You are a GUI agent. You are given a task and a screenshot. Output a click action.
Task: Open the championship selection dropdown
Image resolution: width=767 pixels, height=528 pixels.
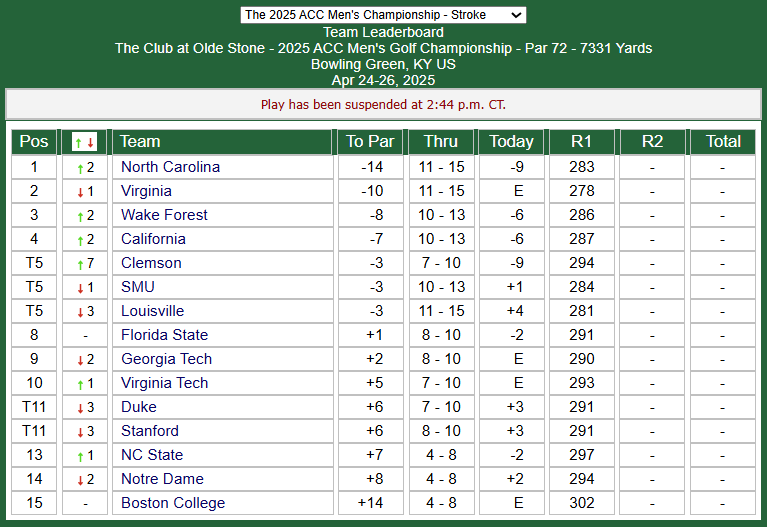pyautogui.click(x=383, y=15)
